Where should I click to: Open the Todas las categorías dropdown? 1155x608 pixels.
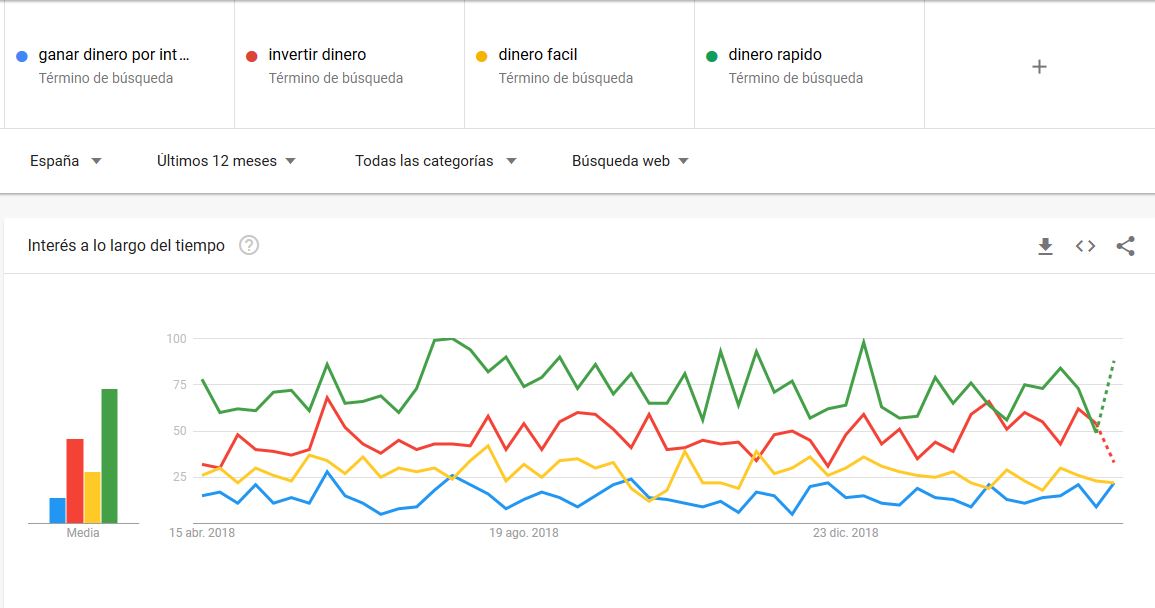pos(435,161)
